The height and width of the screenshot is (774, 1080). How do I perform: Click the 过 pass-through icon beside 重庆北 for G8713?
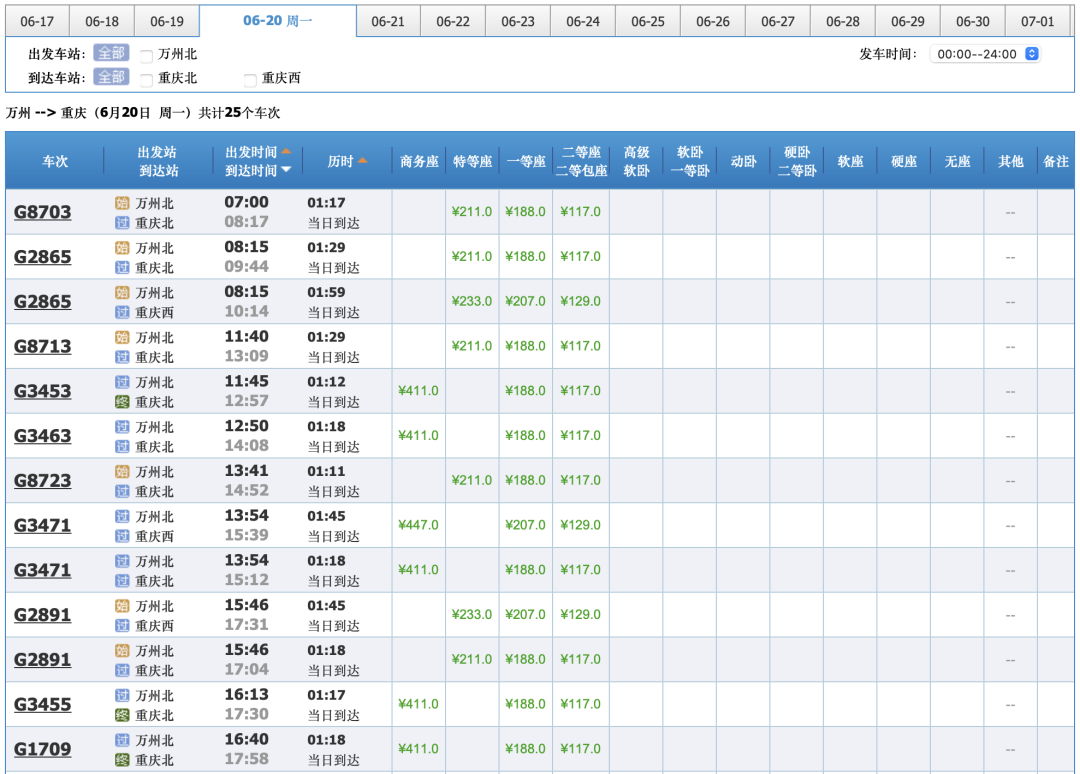click(x=122, y=357)
